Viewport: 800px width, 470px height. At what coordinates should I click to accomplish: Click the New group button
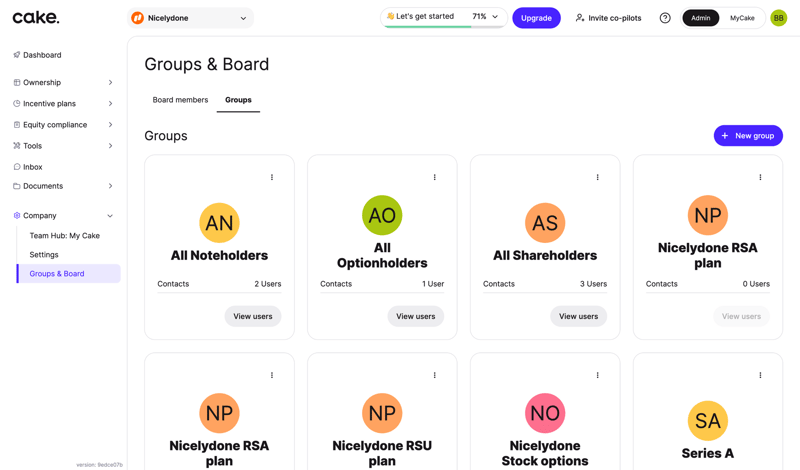748,136
